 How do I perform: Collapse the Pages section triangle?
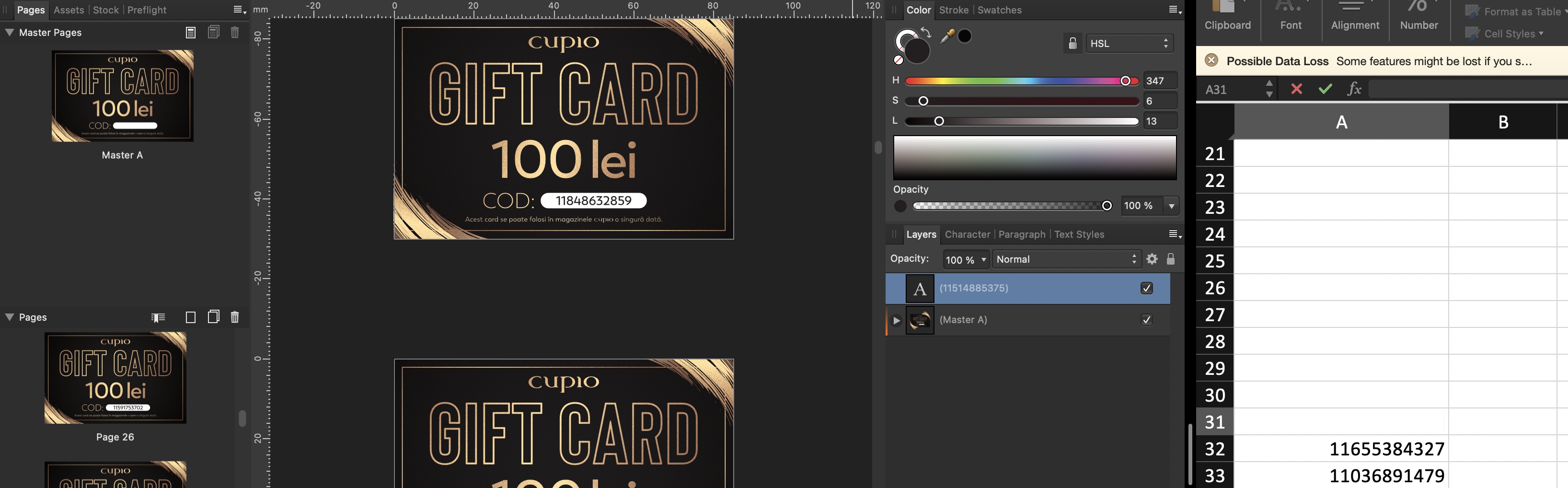pyautogui.click(x=9, y=317)
